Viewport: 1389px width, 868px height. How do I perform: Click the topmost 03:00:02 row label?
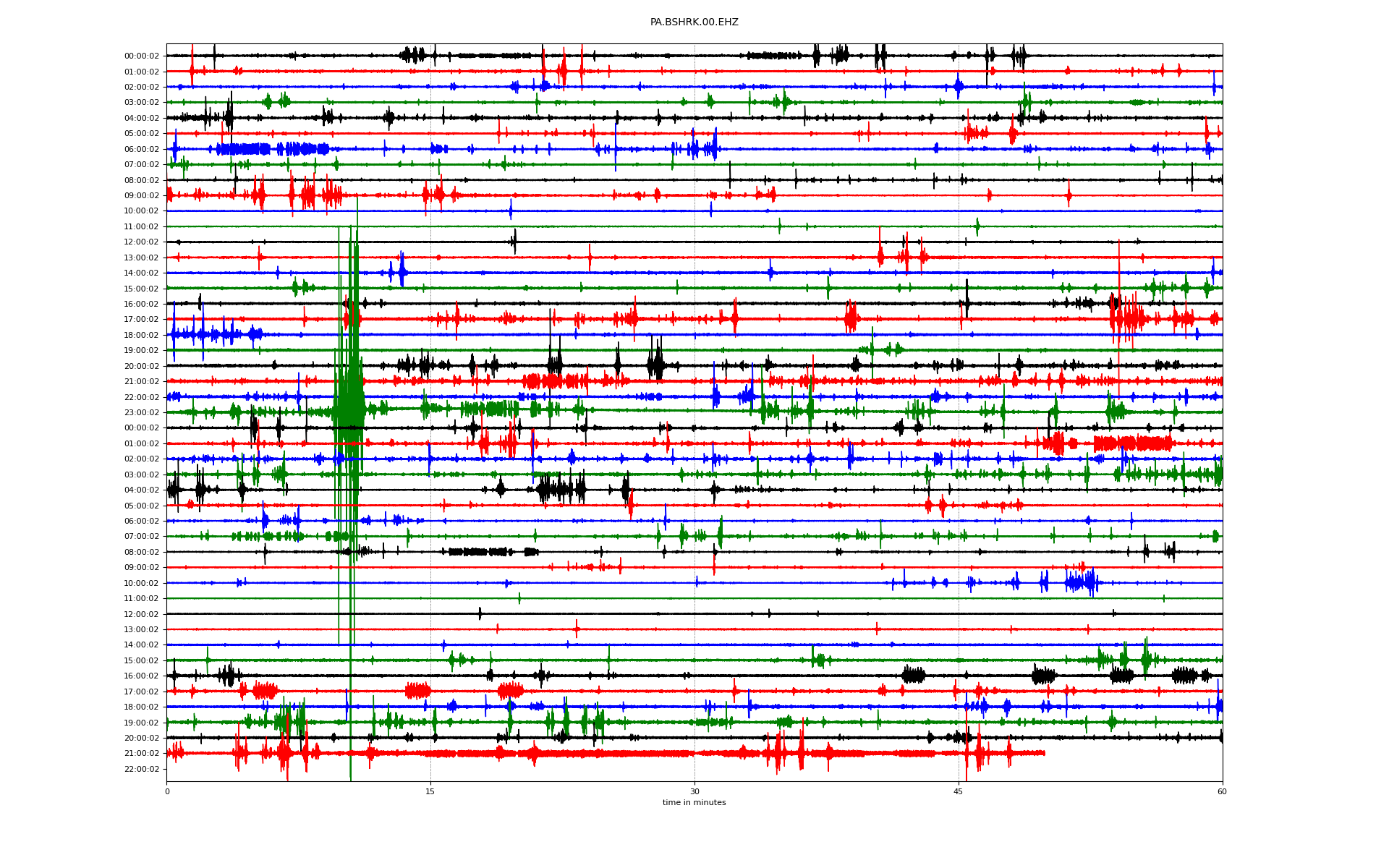point(141,103)
